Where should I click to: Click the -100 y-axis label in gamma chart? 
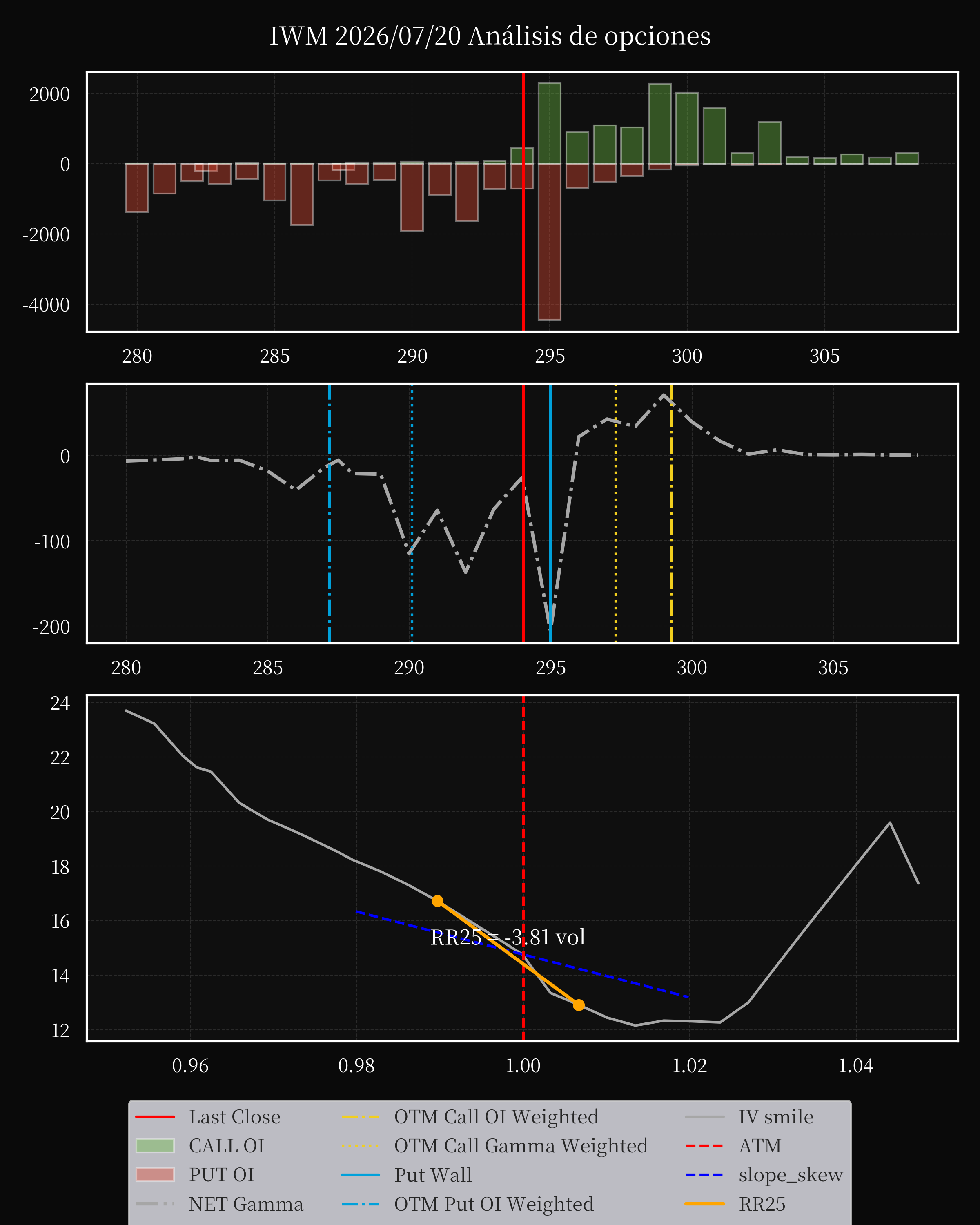pyautogui.click(x=52, y=541)
